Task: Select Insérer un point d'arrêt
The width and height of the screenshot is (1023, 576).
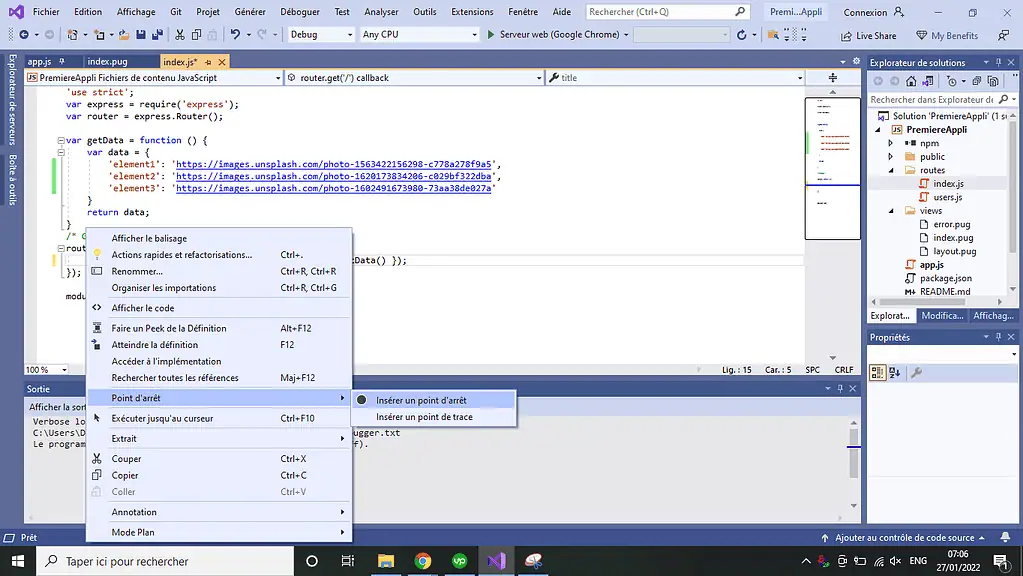Action: (x=421, y=400)
